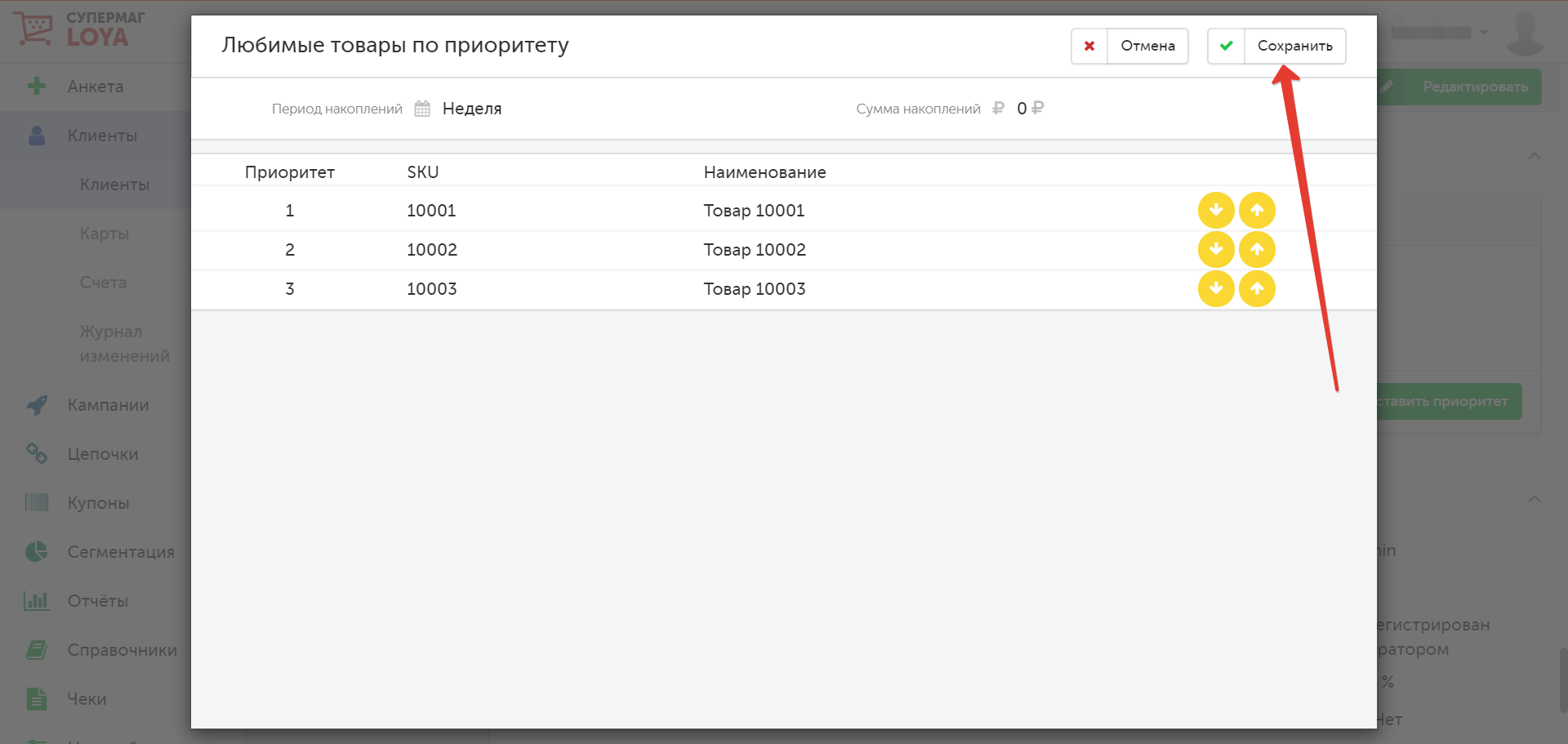Click the green priority button behind dialog
Screen dimensions: 1568x744
[x=1450, y=402]
